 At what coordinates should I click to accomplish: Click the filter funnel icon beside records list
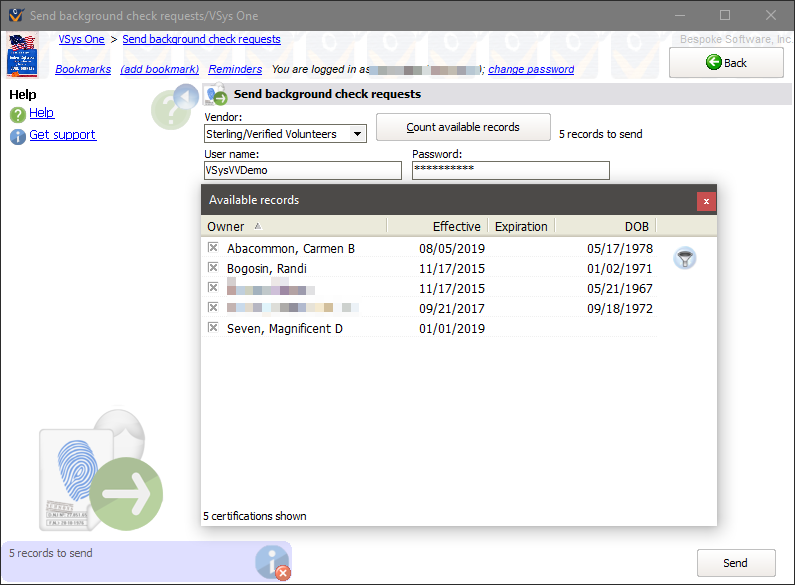tap(685, 258)
